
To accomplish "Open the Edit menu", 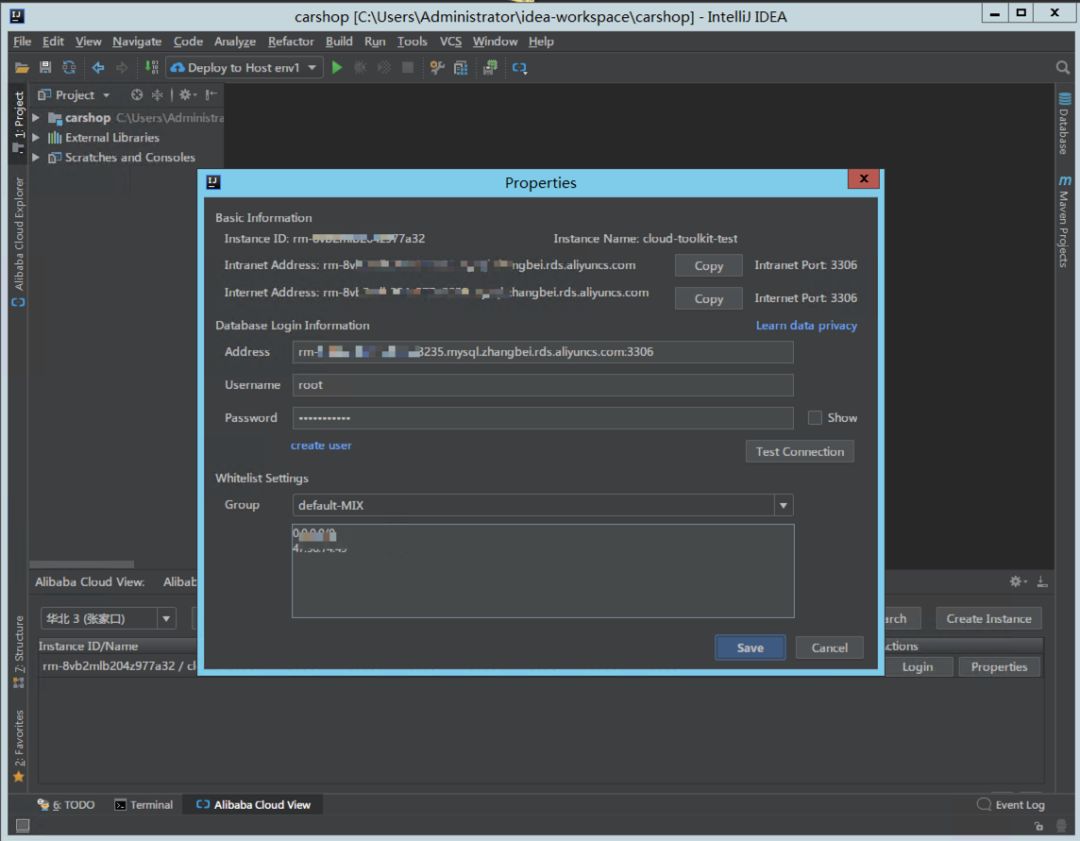I will point(53,41).
